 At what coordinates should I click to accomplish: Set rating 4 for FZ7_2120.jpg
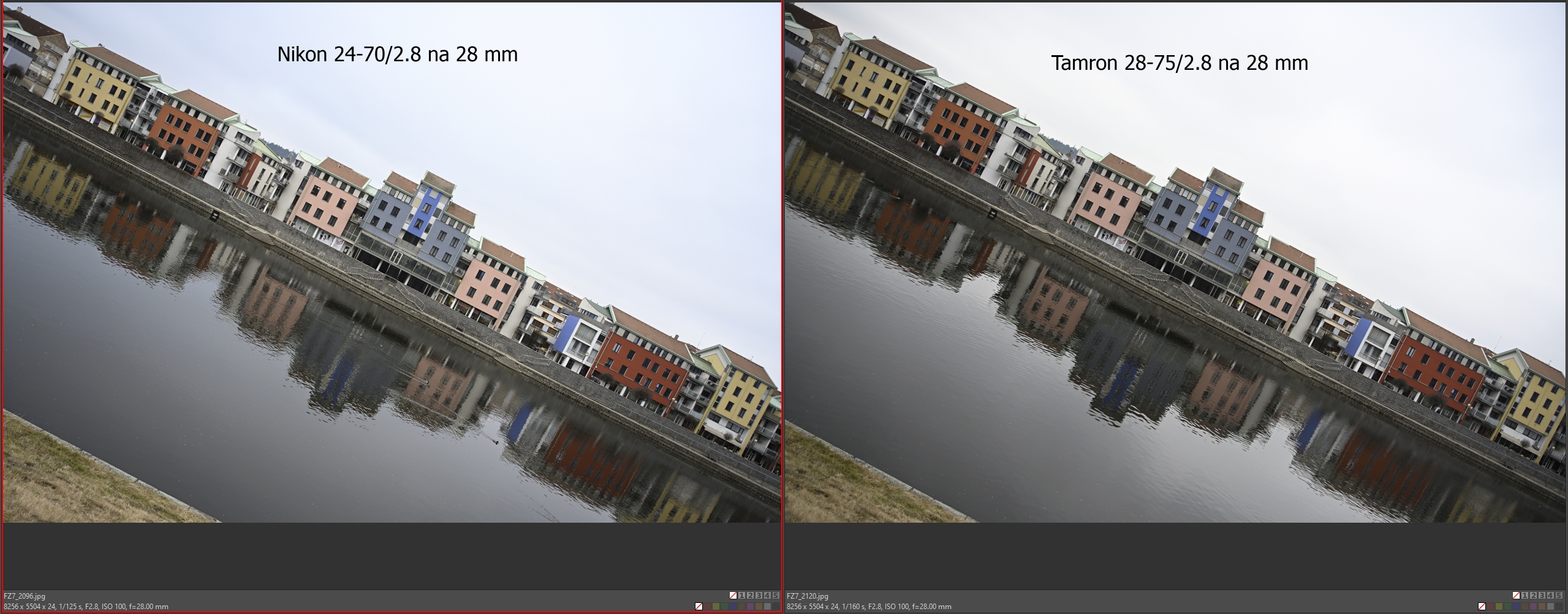pos(1550,596)
